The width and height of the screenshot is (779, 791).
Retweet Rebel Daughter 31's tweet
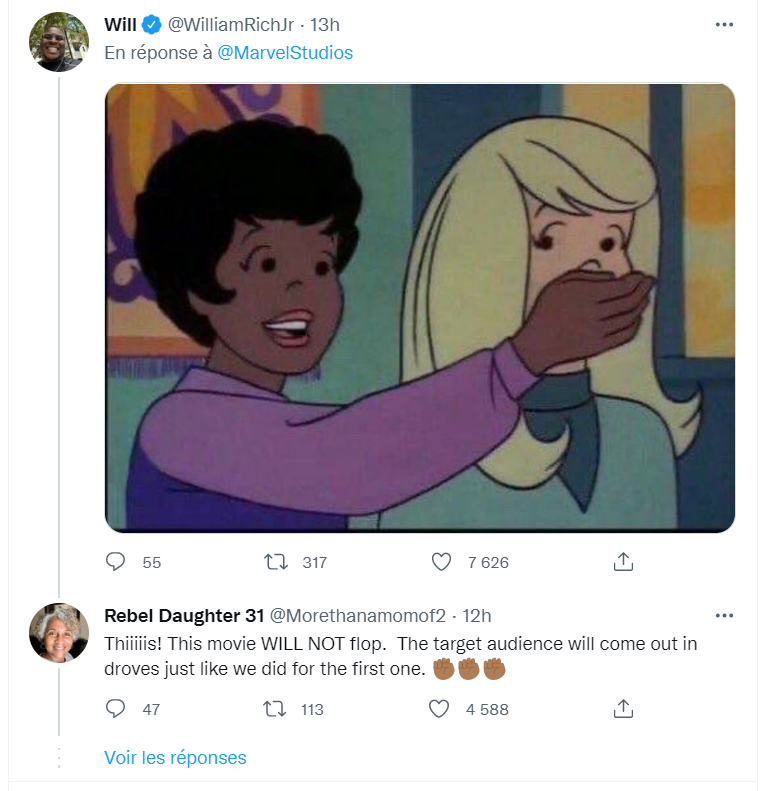[271, 709]
